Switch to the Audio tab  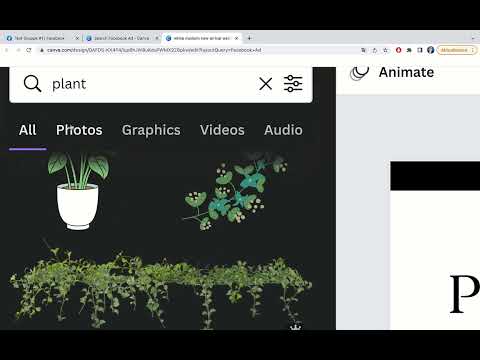pyautogui.click(x=283, y=130)
